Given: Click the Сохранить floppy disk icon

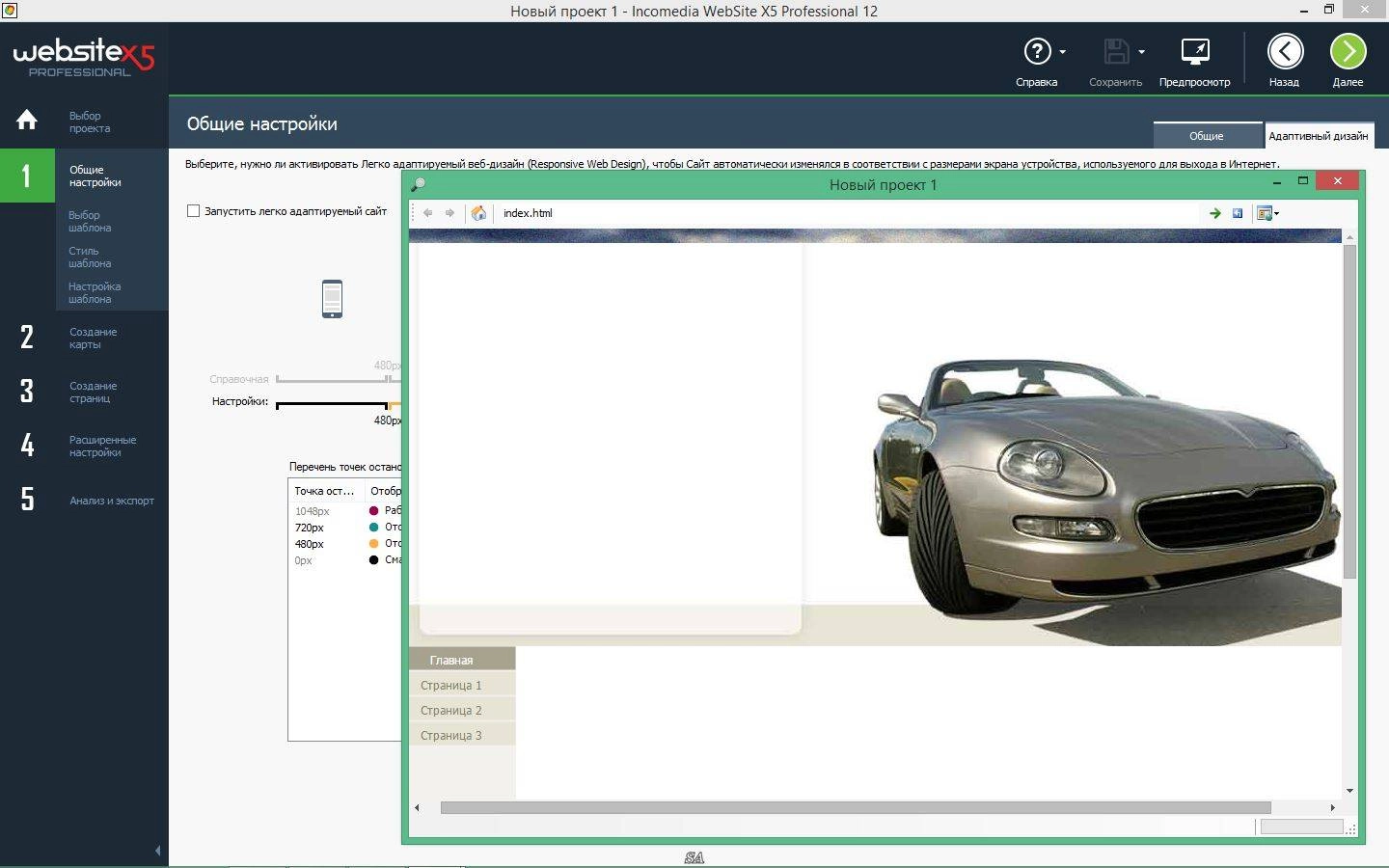Looking at the screenshot, I should (1116, 51).
